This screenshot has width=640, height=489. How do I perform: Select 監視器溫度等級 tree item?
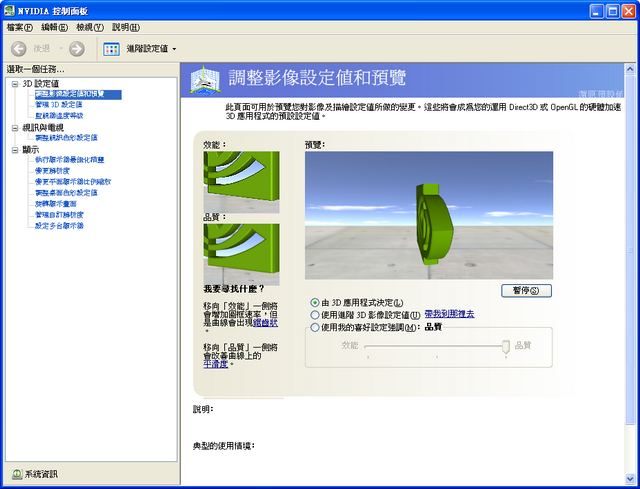pos(59,116)
